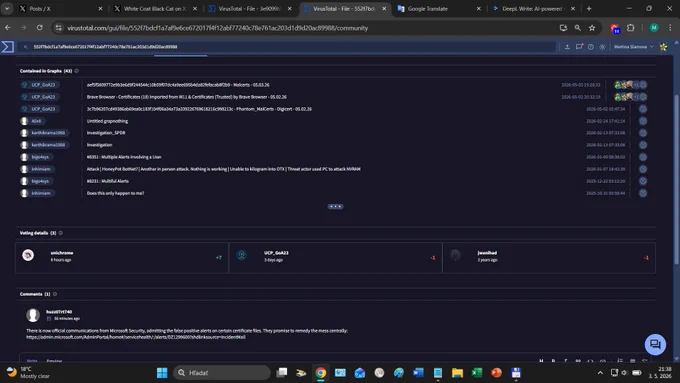Open Google Chrome from the taskbar
Viewport: 680px width, 383px height.
320,373
